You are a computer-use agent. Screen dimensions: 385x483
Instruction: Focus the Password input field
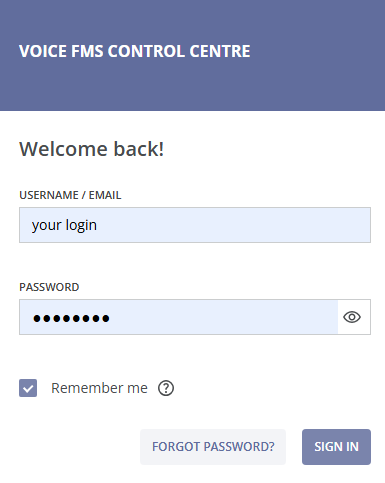[179, 317]
